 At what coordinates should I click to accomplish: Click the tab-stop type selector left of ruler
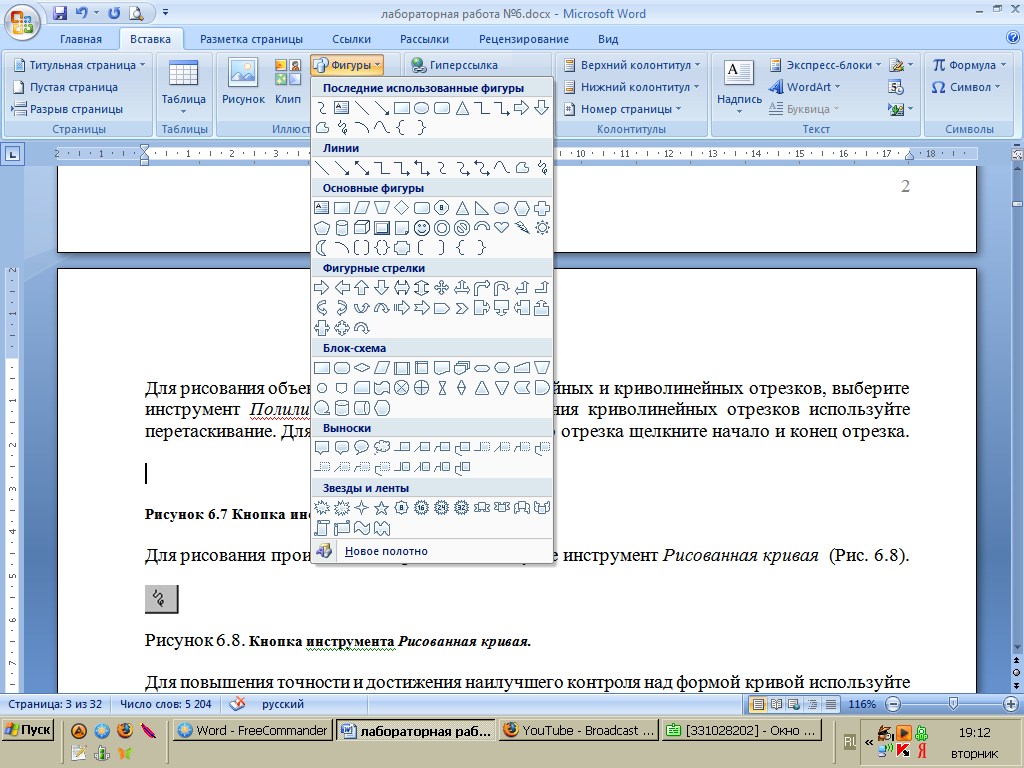point(12,155)
